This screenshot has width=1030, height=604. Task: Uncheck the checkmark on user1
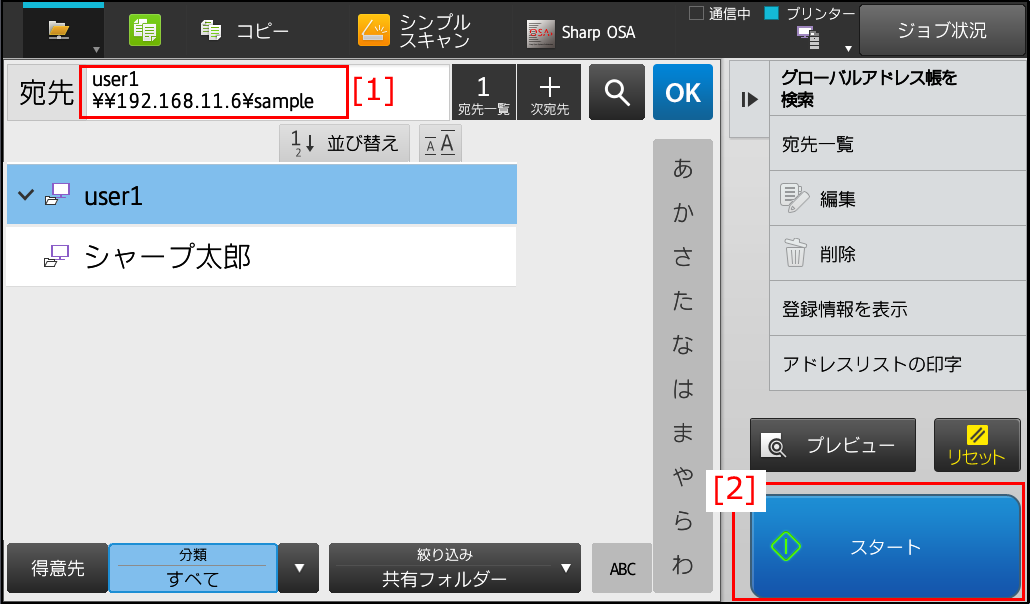[x=26, y=195]
